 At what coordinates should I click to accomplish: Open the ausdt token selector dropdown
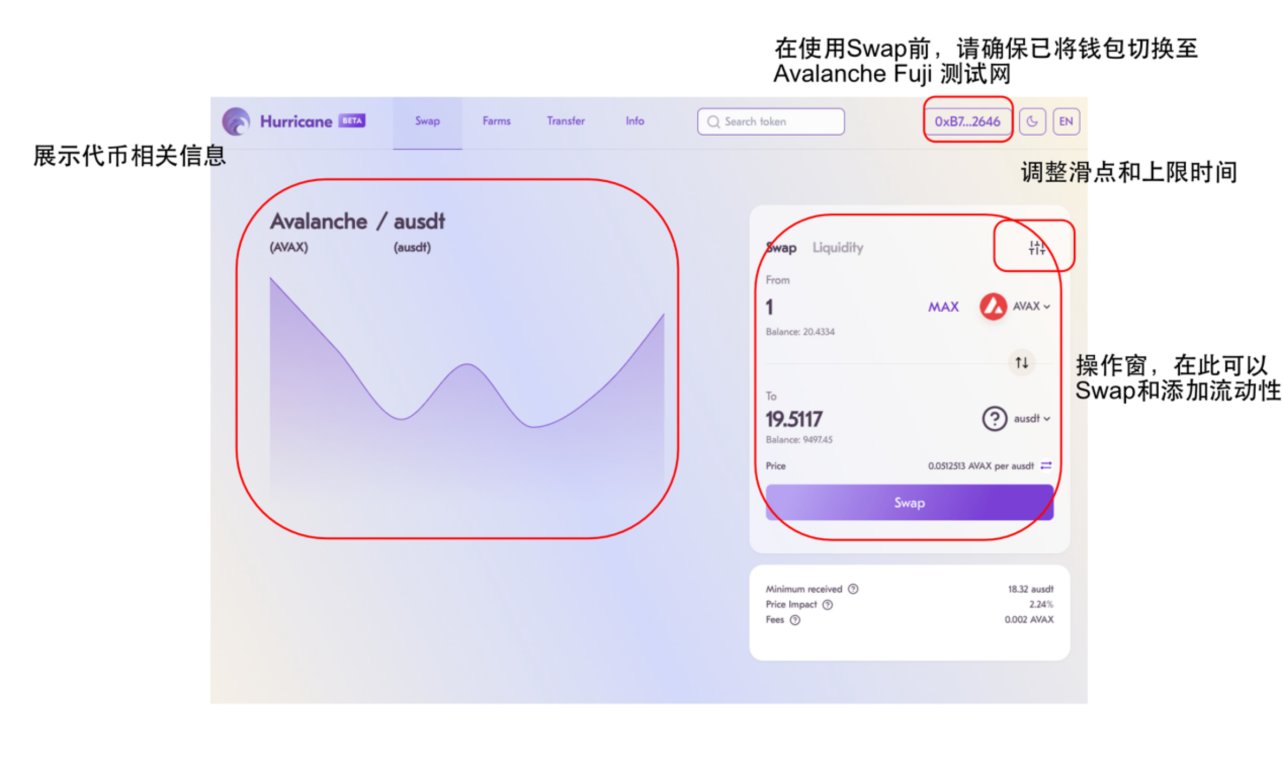pyautogui.click(x=1032, y=419)
